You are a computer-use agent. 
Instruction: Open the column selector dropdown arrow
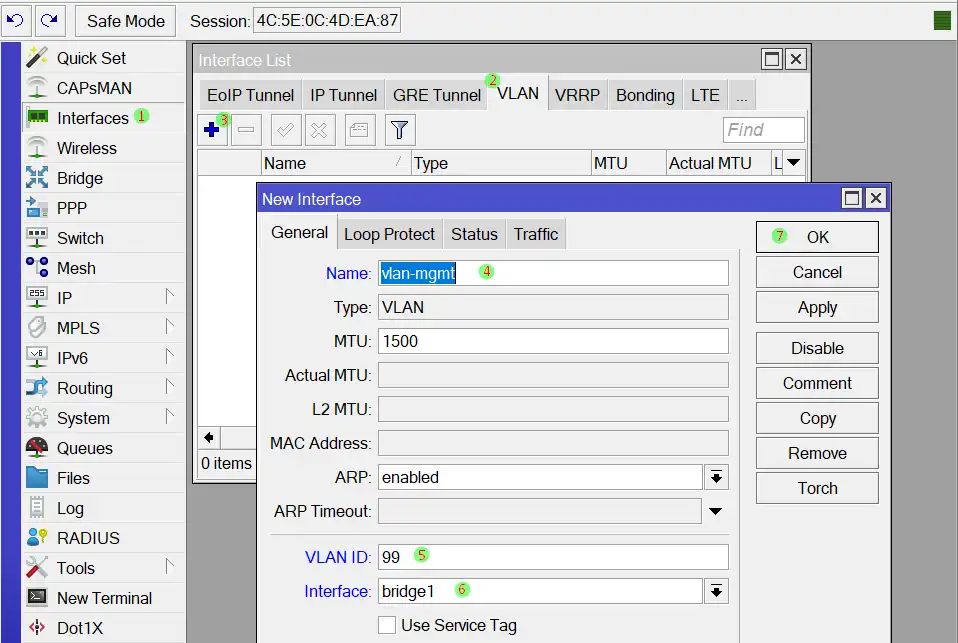coord(793,163)
